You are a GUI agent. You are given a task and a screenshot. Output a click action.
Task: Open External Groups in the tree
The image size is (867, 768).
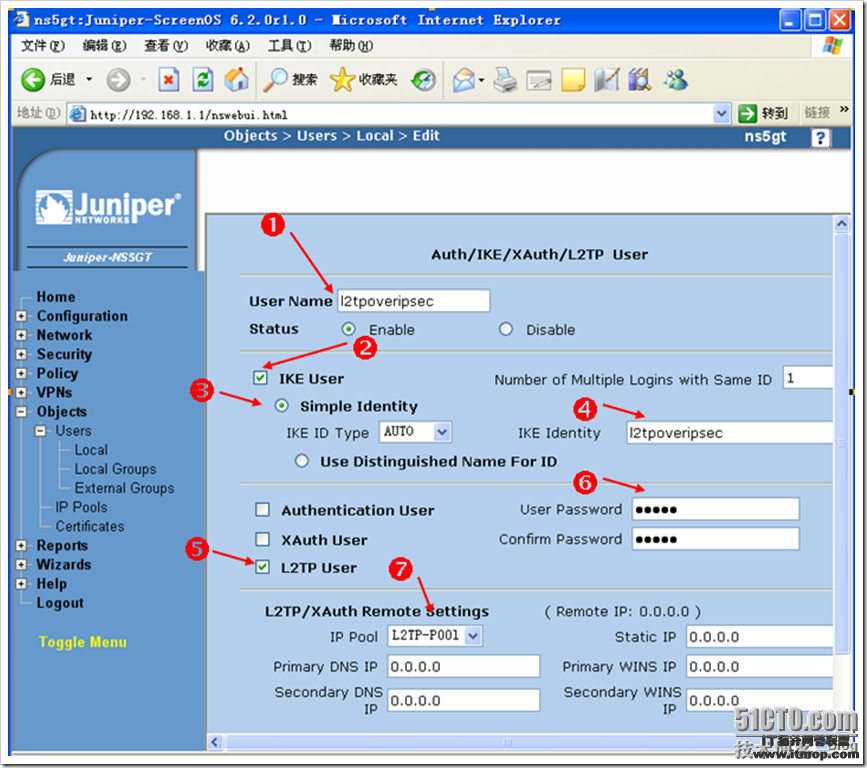pyautogui.click(x=124, y=488)
